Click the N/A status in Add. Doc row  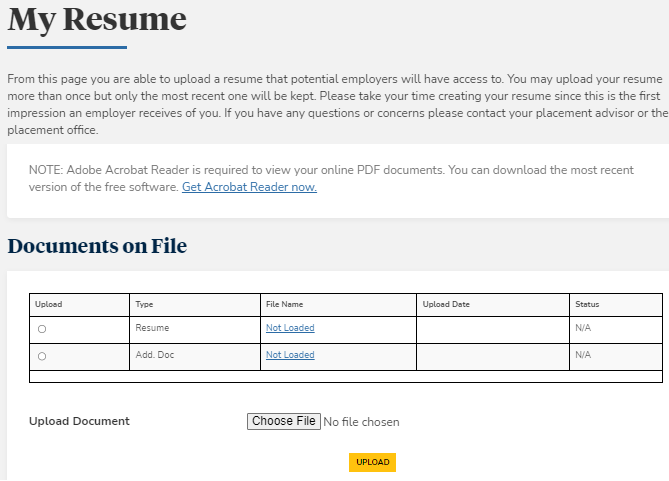(583, 355)
